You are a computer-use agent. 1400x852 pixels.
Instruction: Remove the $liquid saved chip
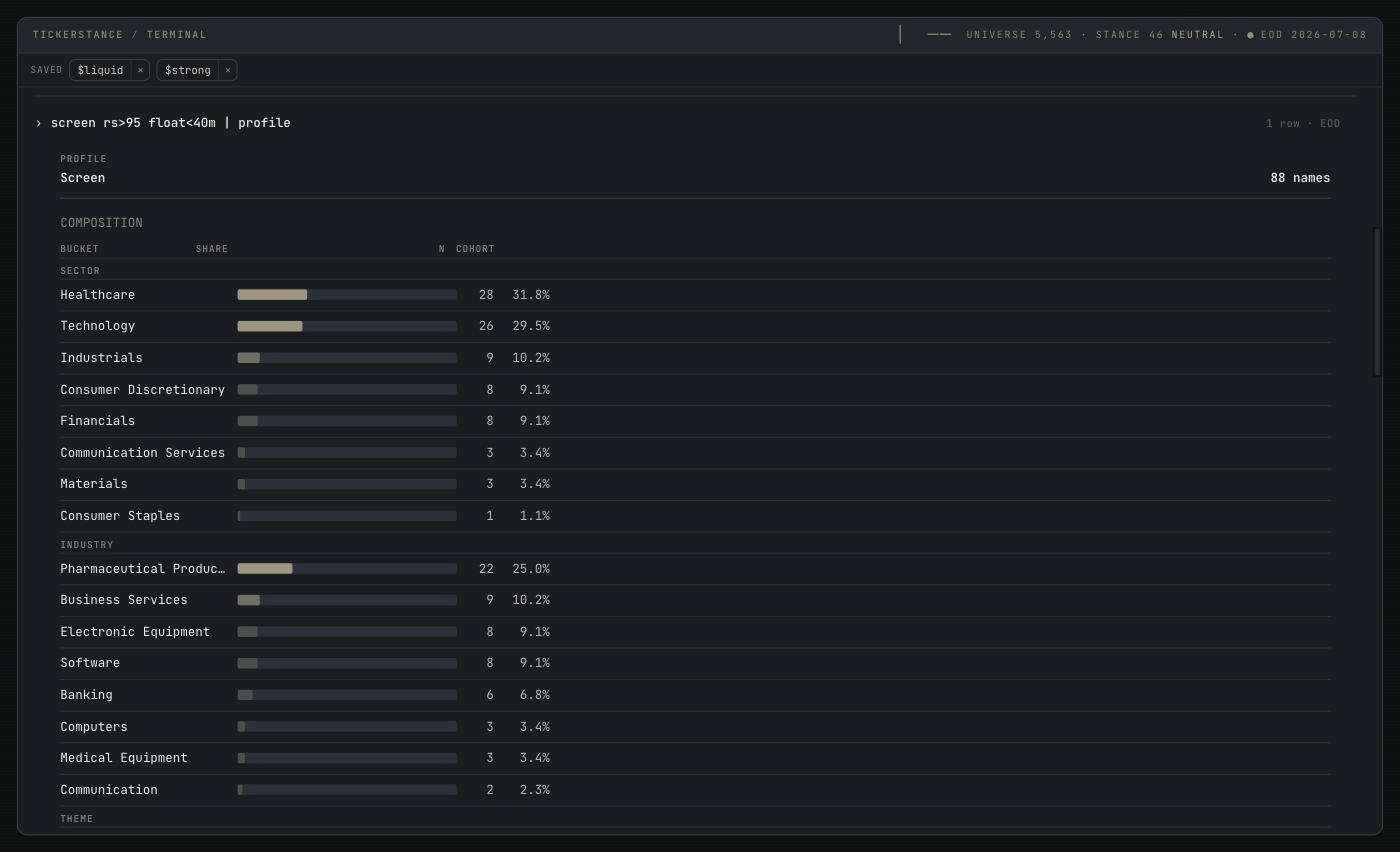pos(140,70)
